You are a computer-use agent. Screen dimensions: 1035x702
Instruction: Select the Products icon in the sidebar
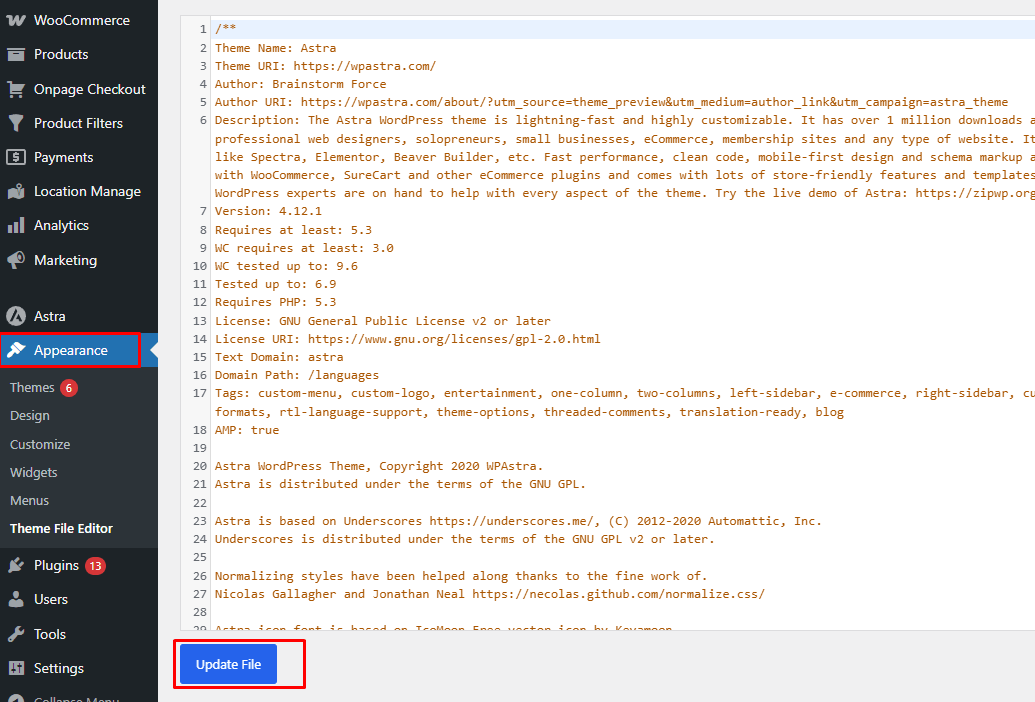[x=18, y=54]
